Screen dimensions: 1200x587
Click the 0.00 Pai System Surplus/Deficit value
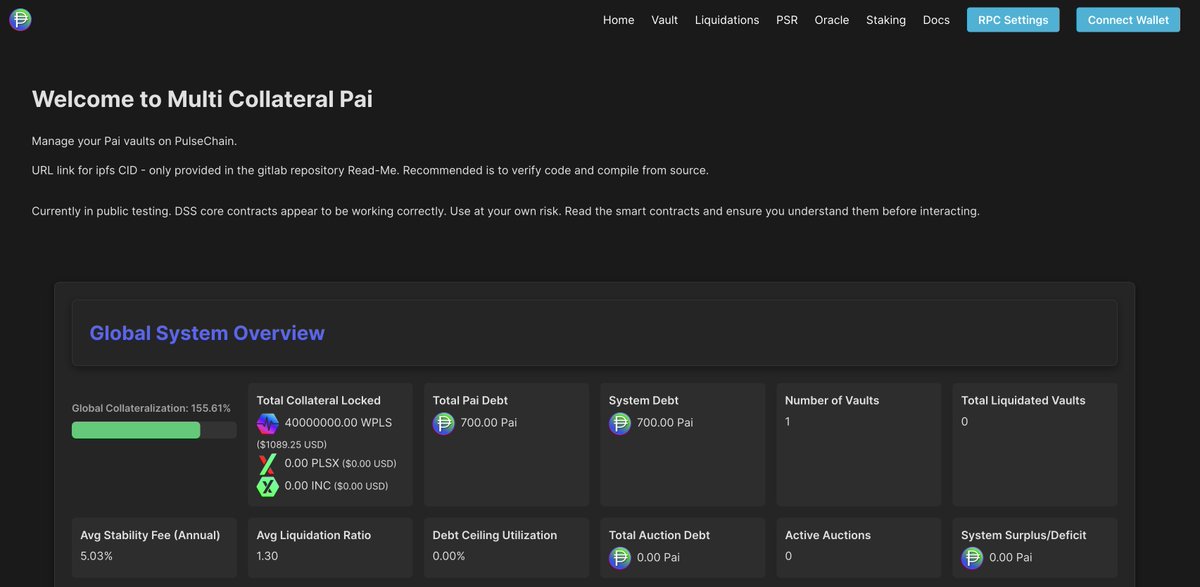pyautogui.click(x=1011, y=558)
